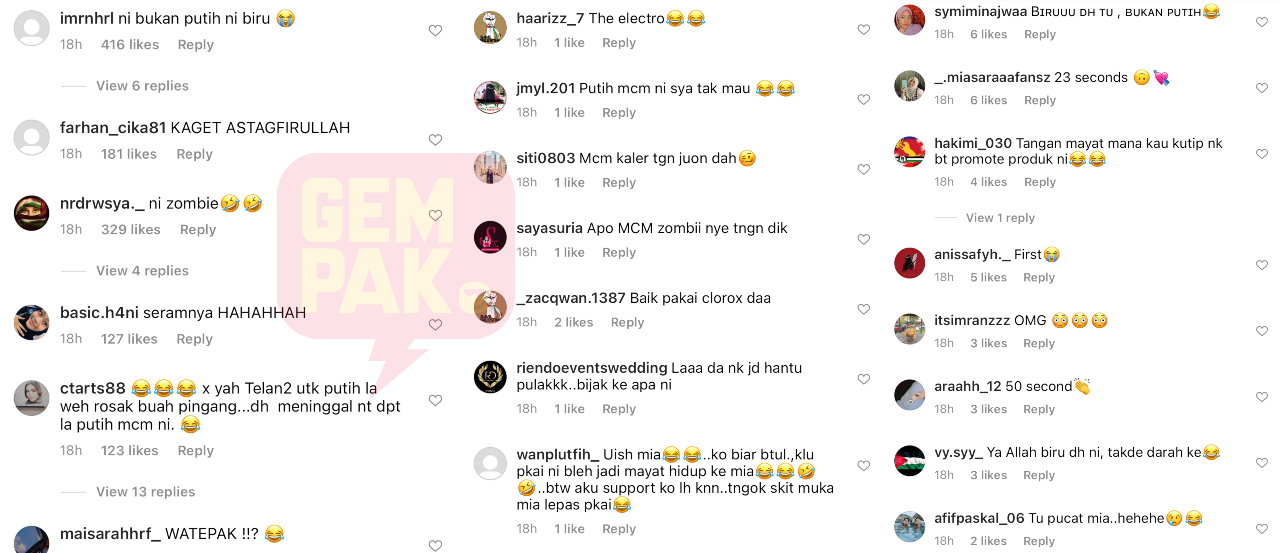Image resolution: width=1280 pixels, height=553 pixels.
Task: Tap the heart next to farhan_cika81's comment
Action: pos(435,140)
